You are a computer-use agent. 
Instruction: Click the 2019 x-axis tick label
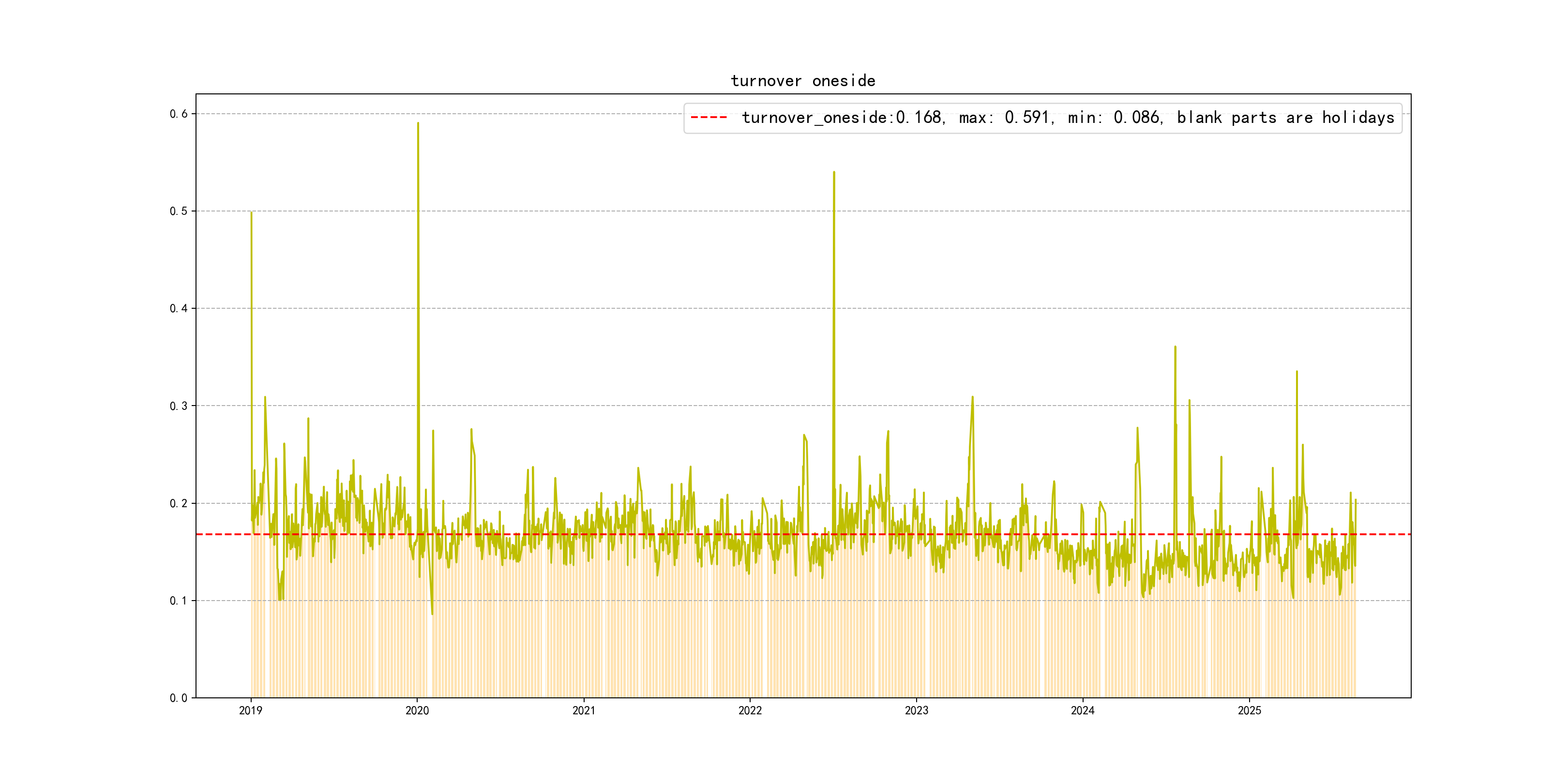click(x=251, y=710)
